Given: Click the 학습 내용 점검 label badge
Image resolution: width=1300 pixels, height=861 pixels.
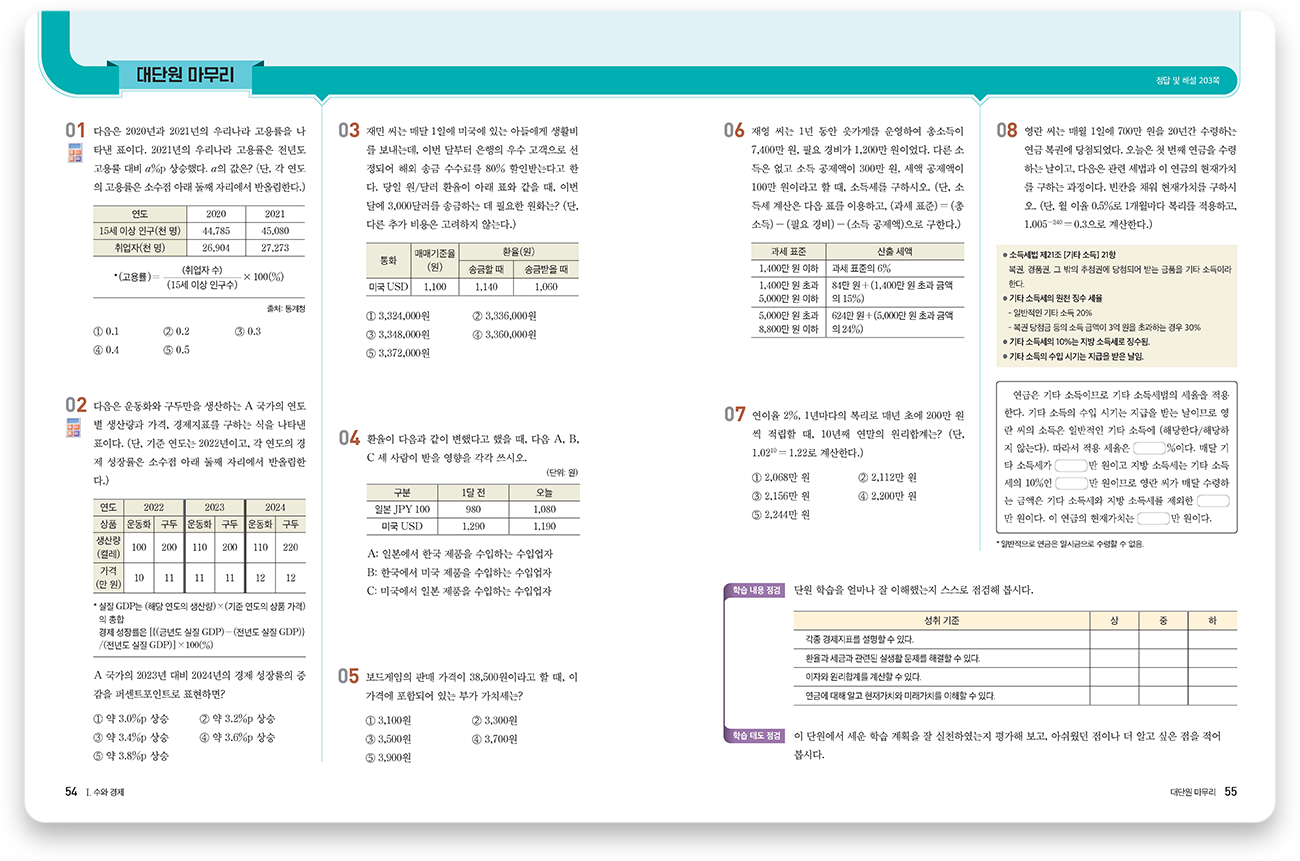Looking at the screenshot, I should point(756,591).
